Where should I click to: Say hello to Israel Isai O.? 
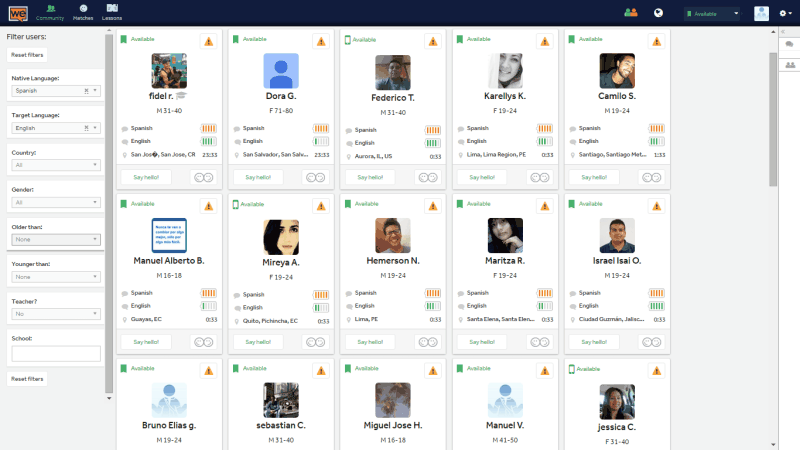click(594, 342)
